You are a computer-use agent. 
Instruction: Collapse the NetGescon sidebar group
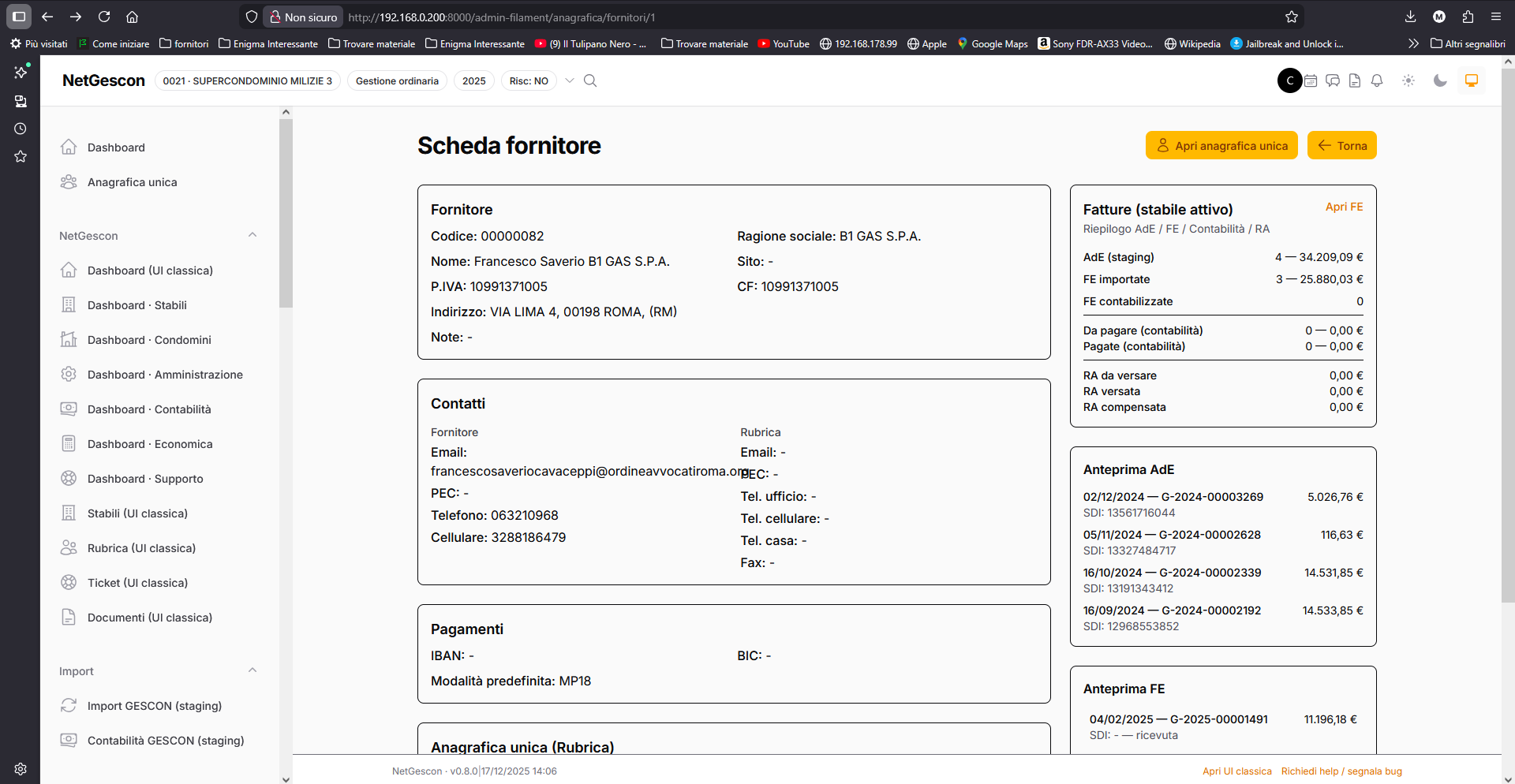[x=252, y=235]
